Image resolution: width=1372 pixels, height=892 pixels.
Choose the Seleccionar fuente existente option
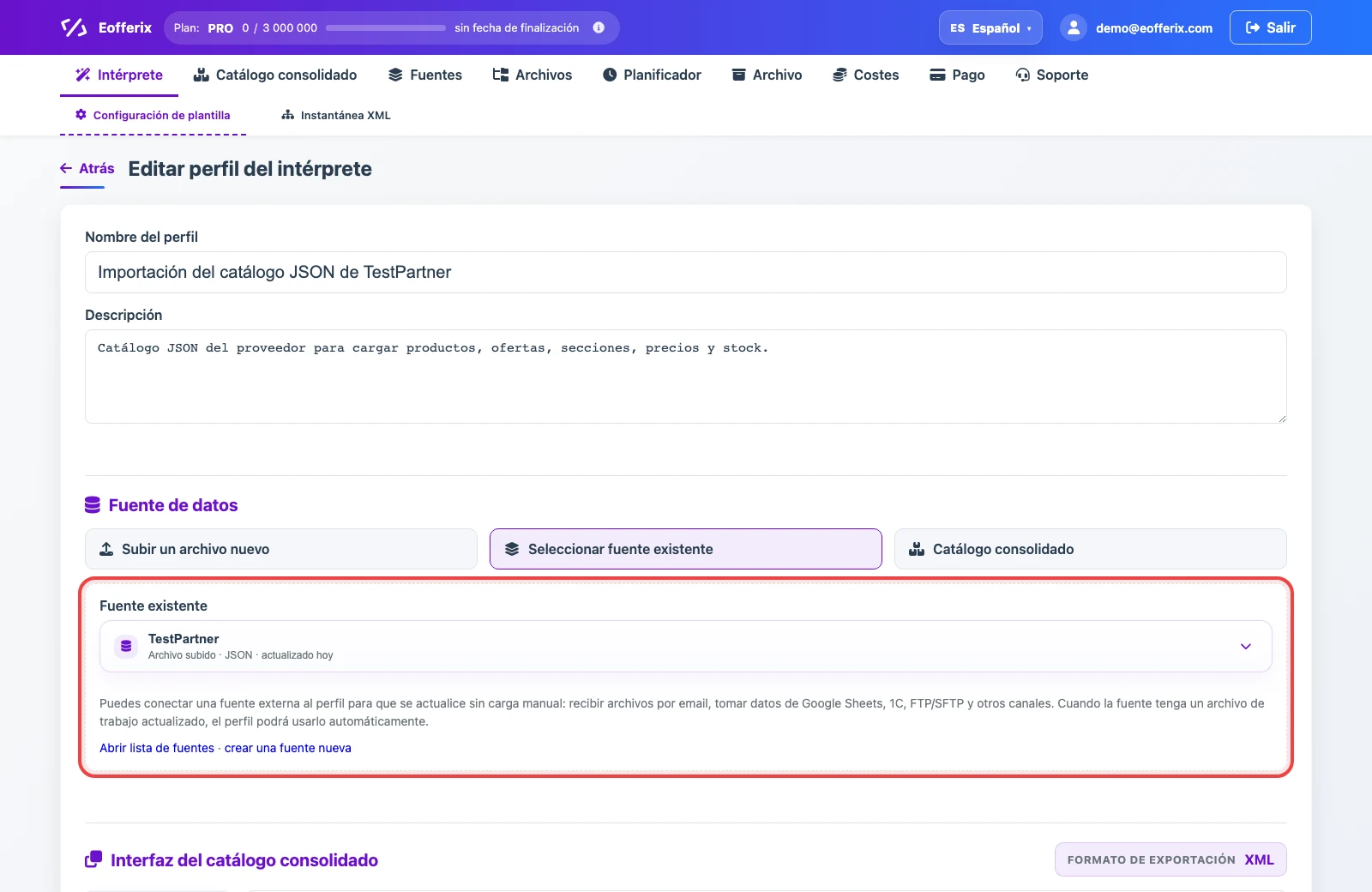[686, 549]
